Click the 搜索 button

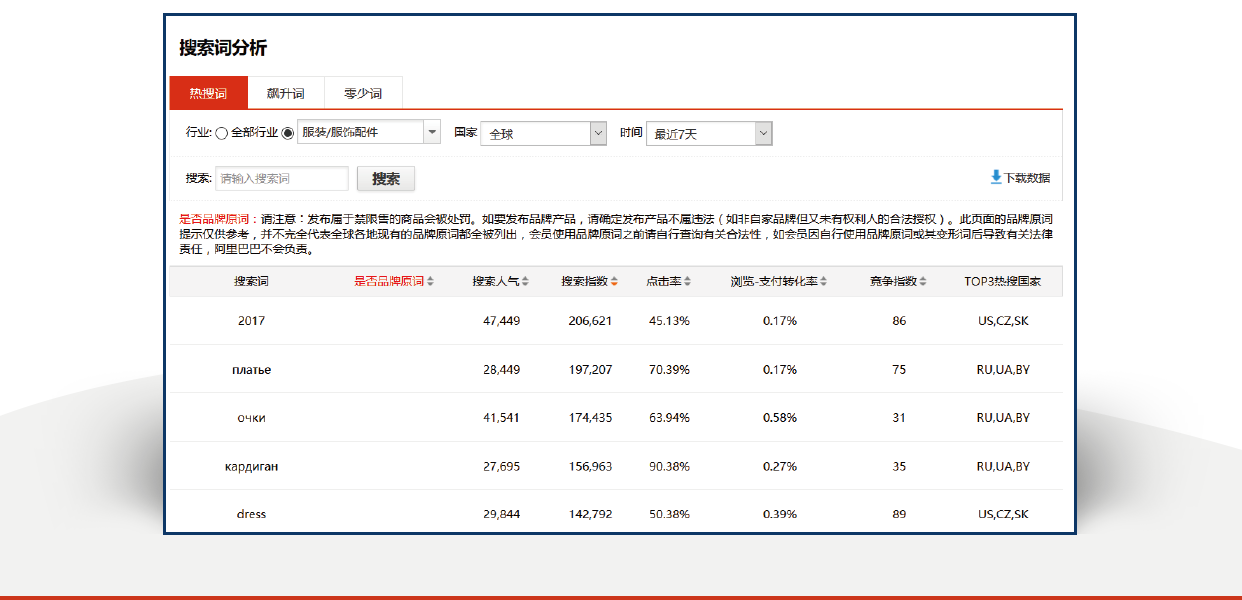tap(386, 179)
